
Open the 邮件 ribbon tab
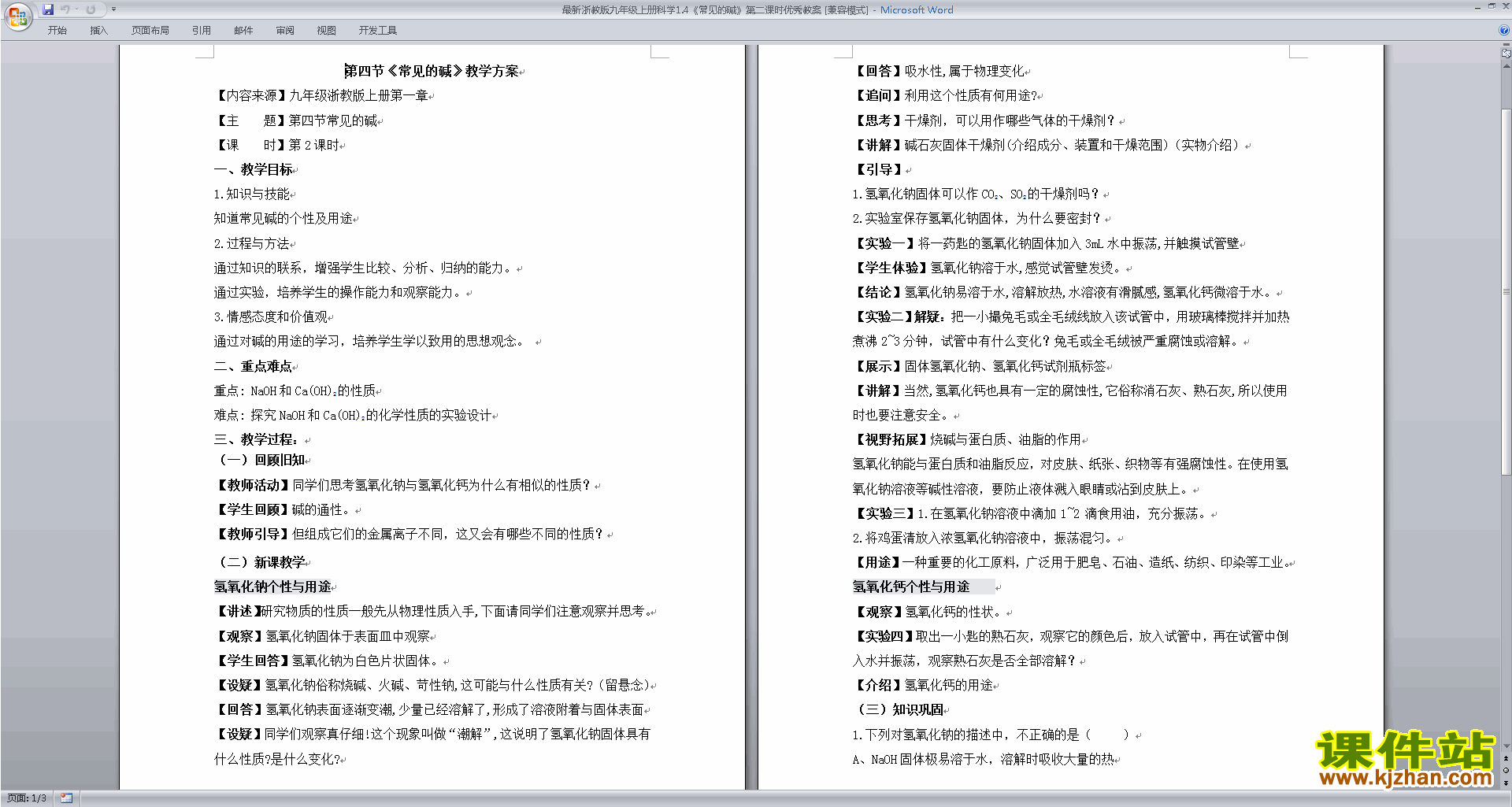click(x=243, y=31)
